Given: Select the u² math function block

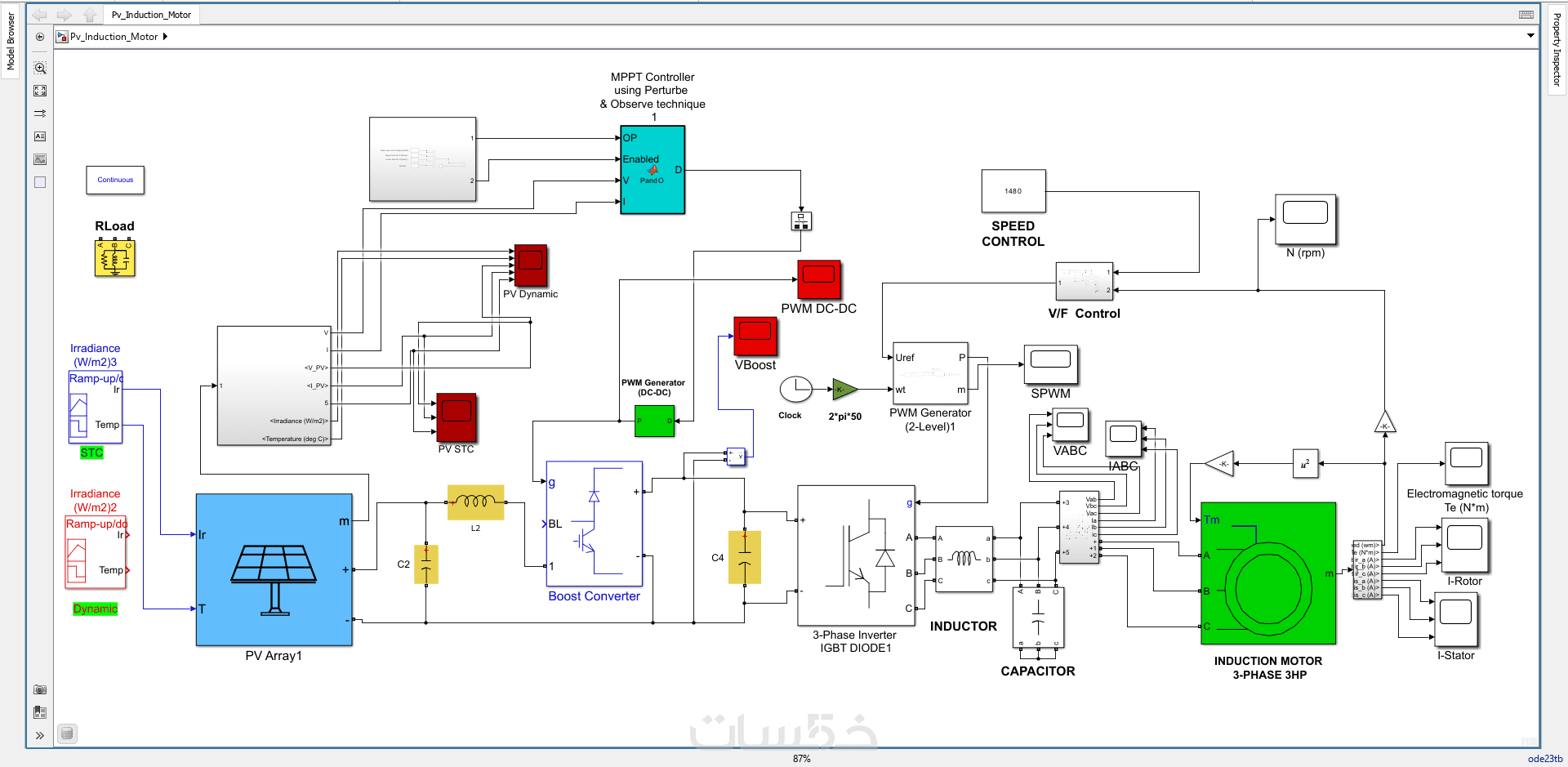Looking at the screenshot, I should 1306,464.
